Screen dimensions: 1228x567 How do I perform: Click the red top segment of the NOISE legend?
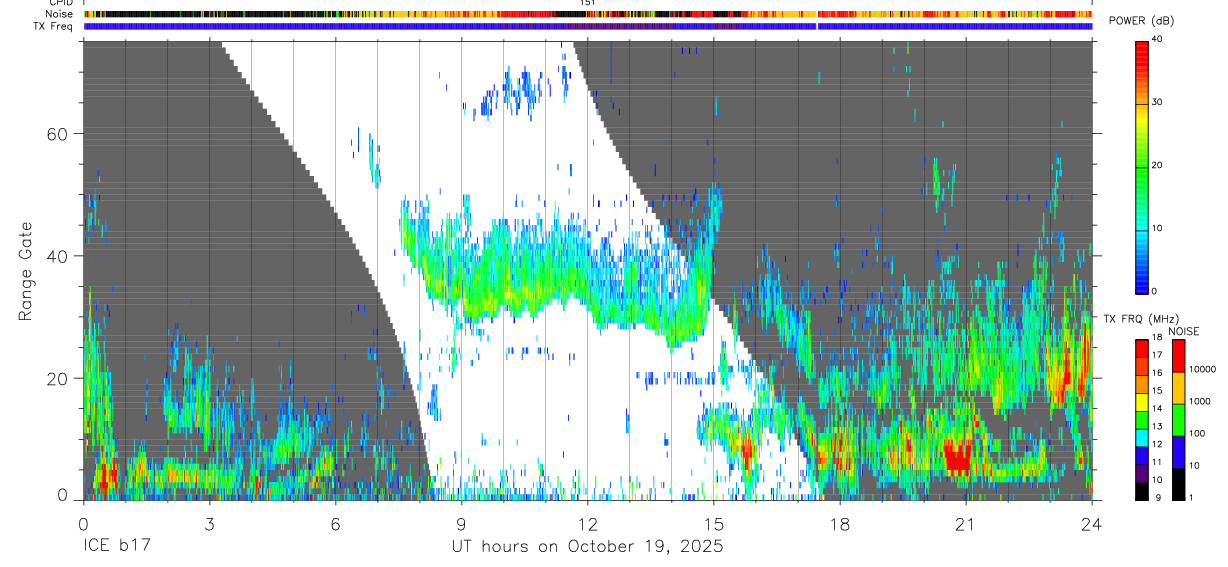point(1177,356)
